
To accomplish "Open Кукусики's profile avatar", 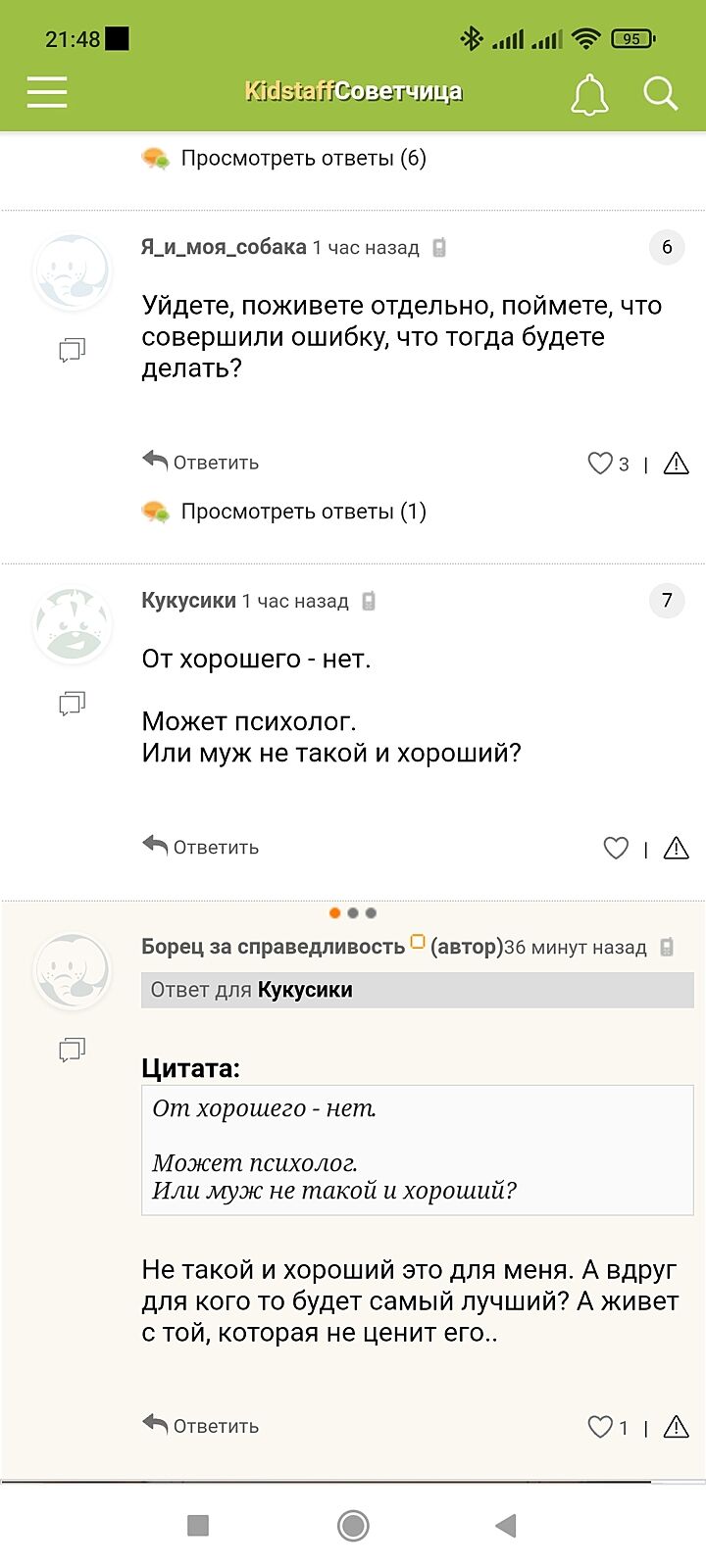I will [73, 625].
